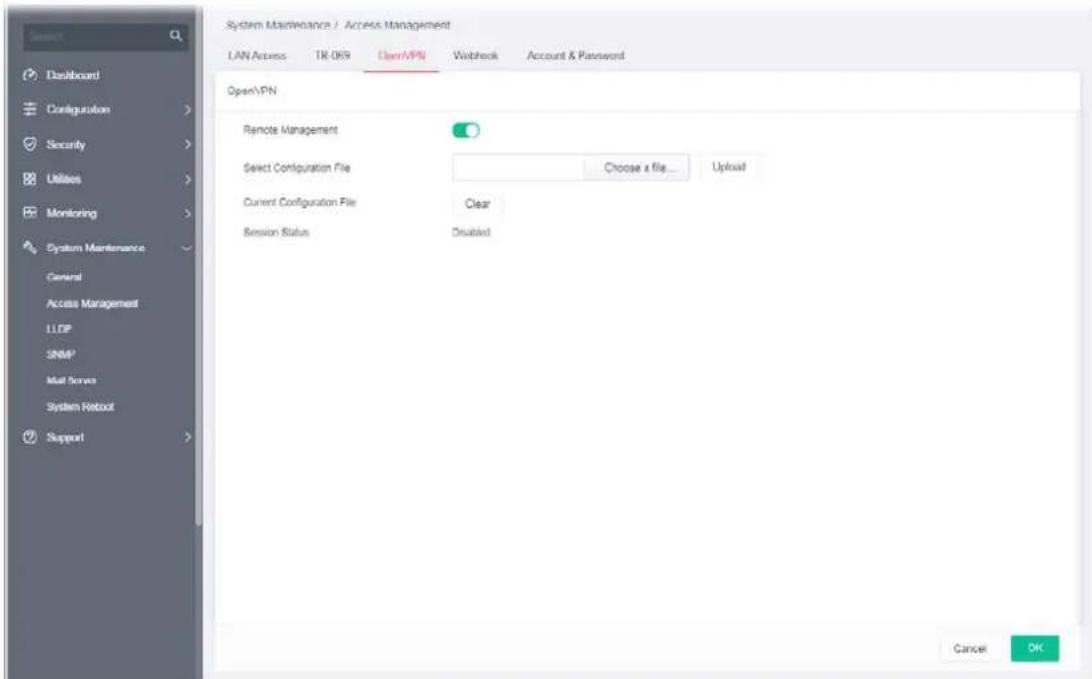Expand the Support menu chevron
This screenshot has width=1092, height=679.
(x=187, y=437)
